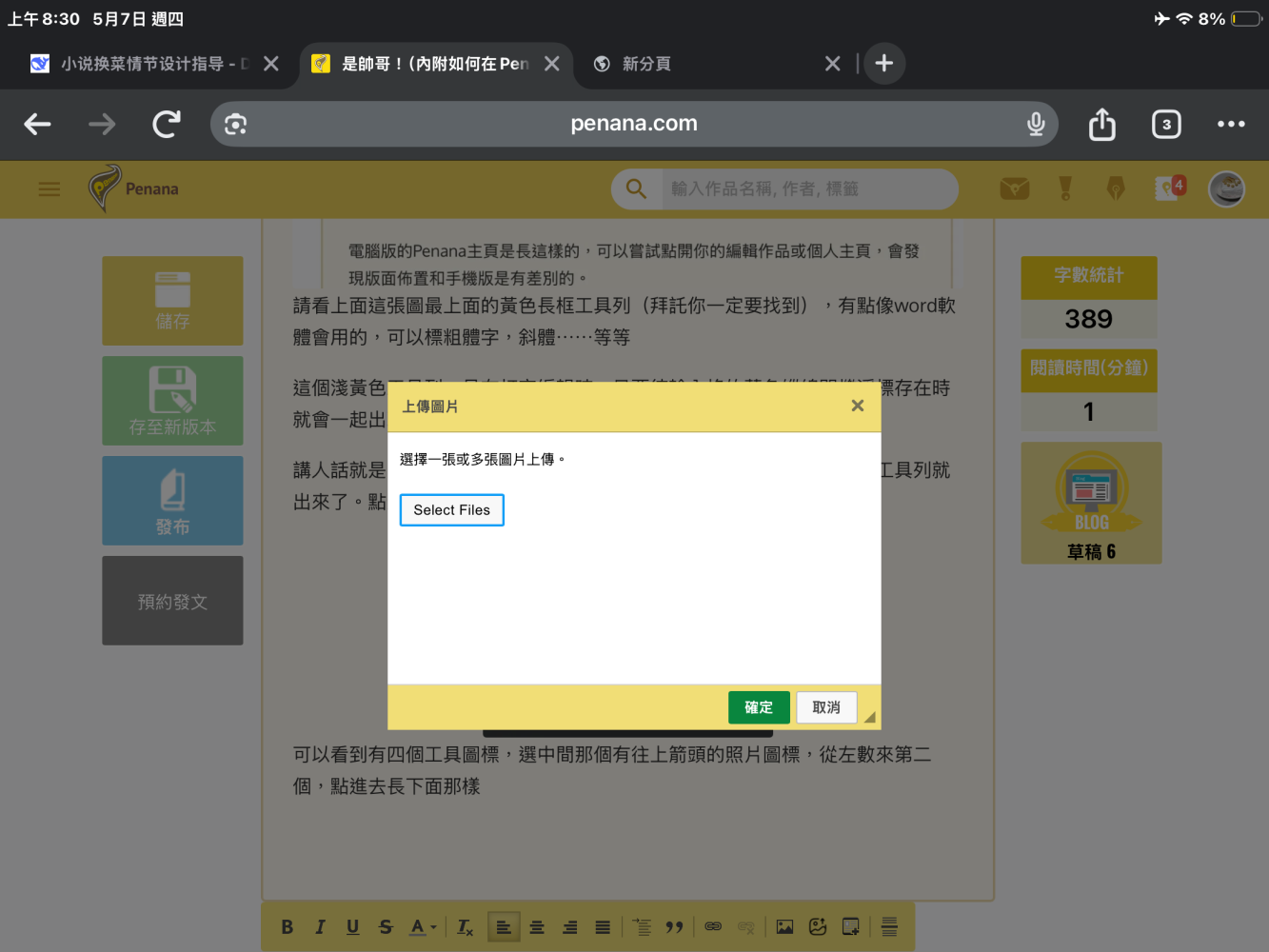1269x952 pixels.
Task: Toggle bold formatting in the editor toolbar
Action: (x=288, y=927)
